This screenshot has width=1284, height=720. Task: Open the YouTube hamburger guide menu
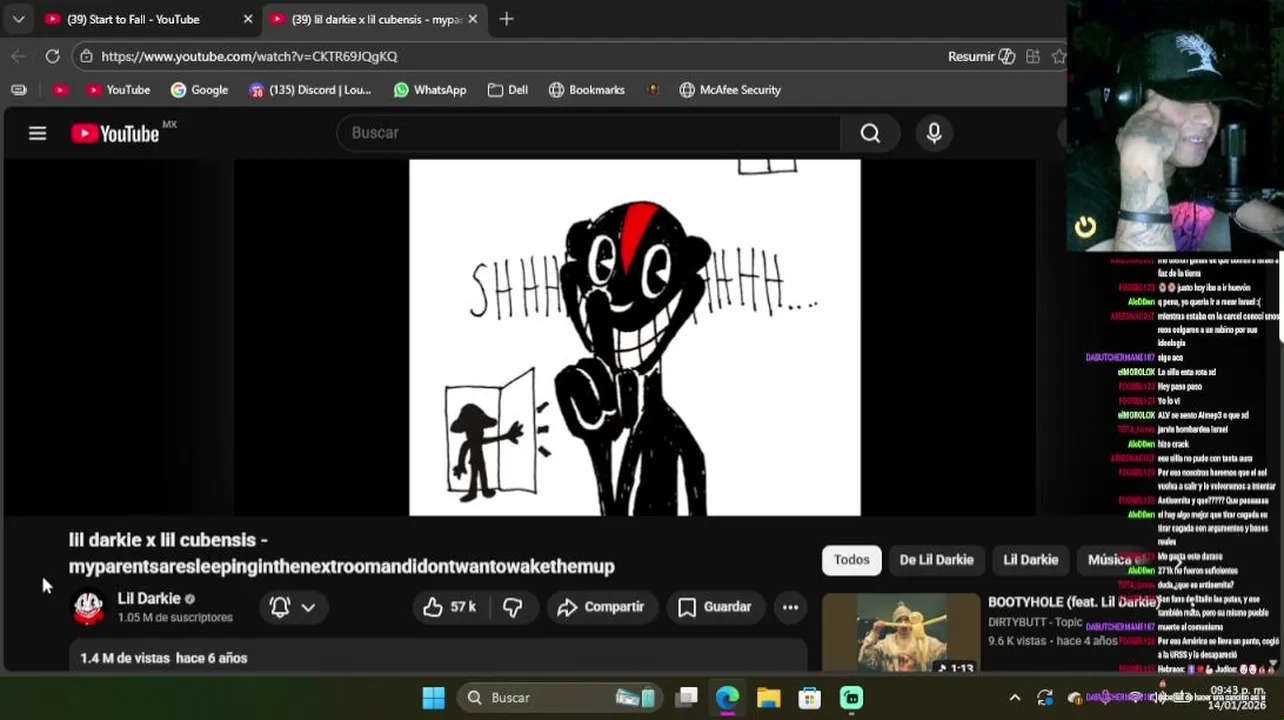point(37,133)
